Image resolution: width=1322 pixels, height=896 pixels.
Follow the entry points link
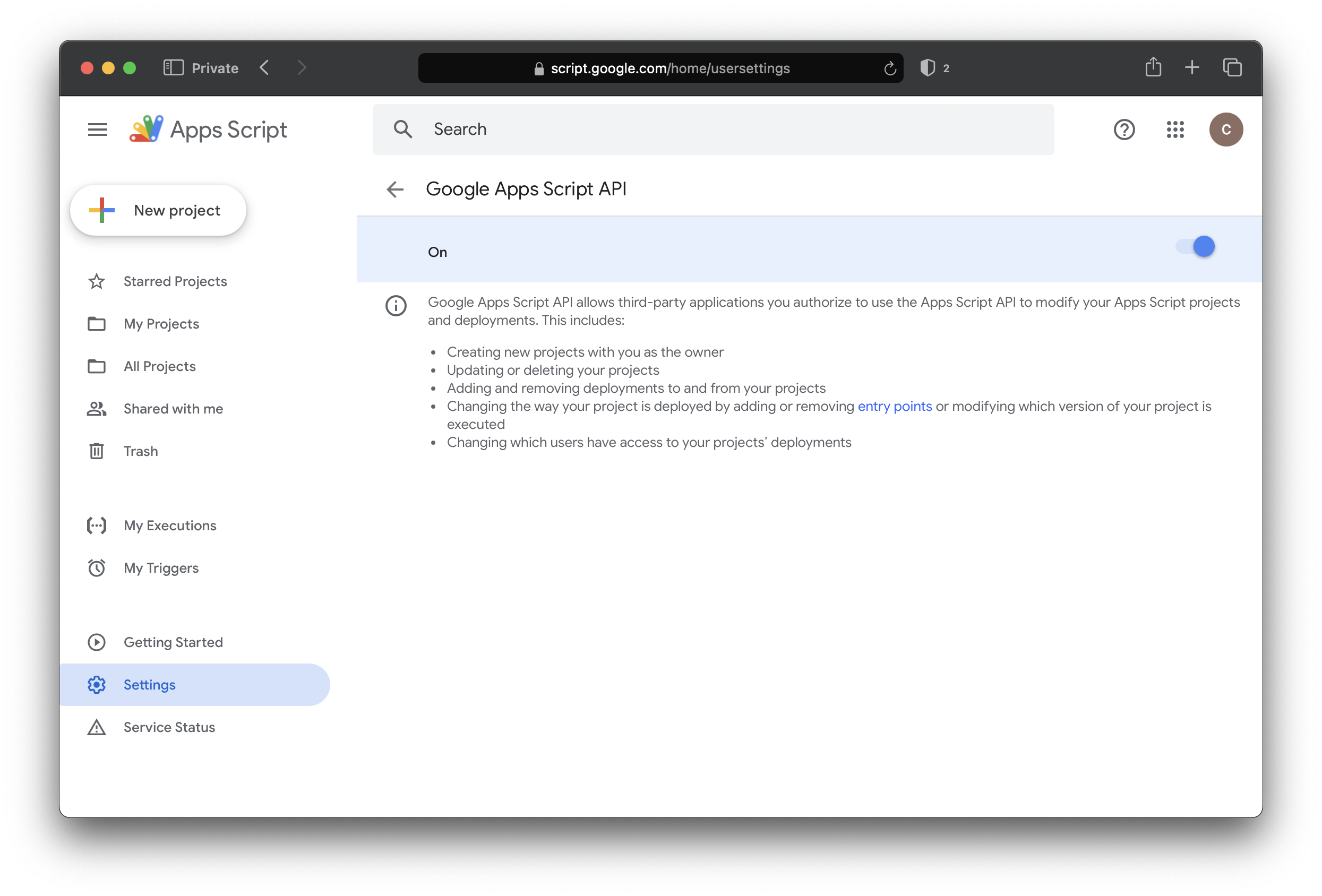[894, 406]
